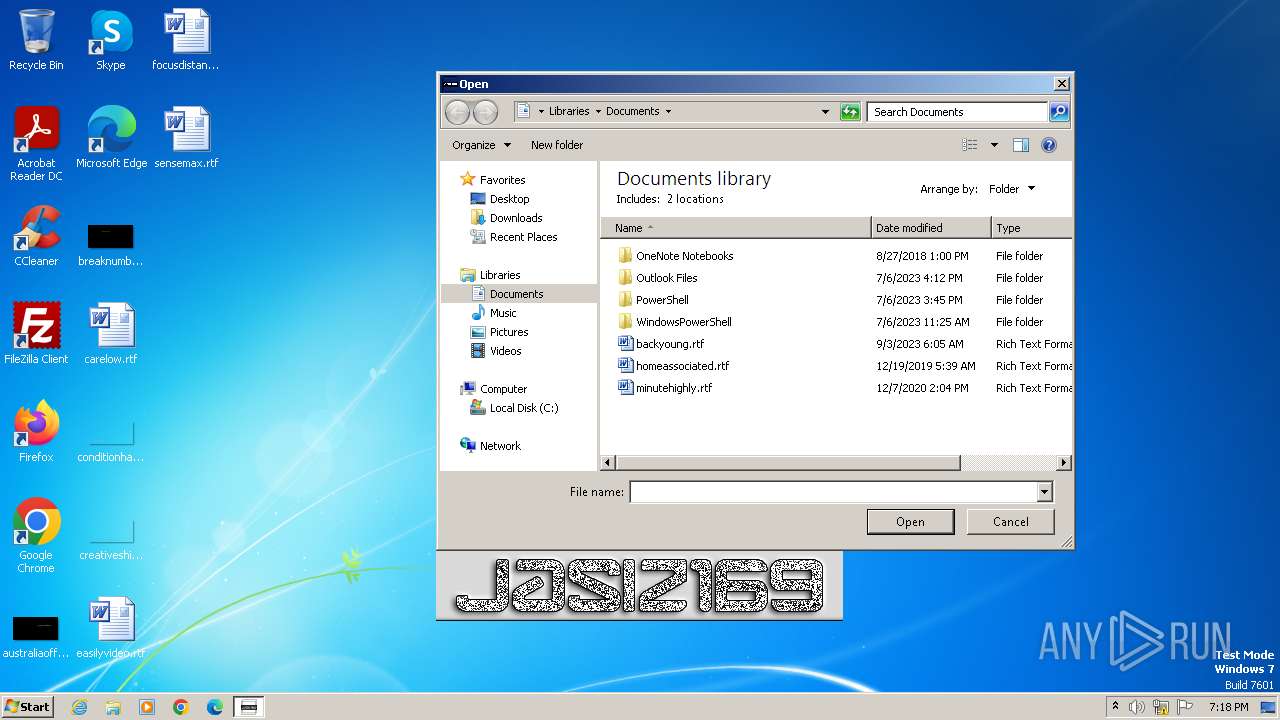Select focusdistan... document on the desktop
Viewport: 1280px width, 720px height.
[x=186, y=40]
